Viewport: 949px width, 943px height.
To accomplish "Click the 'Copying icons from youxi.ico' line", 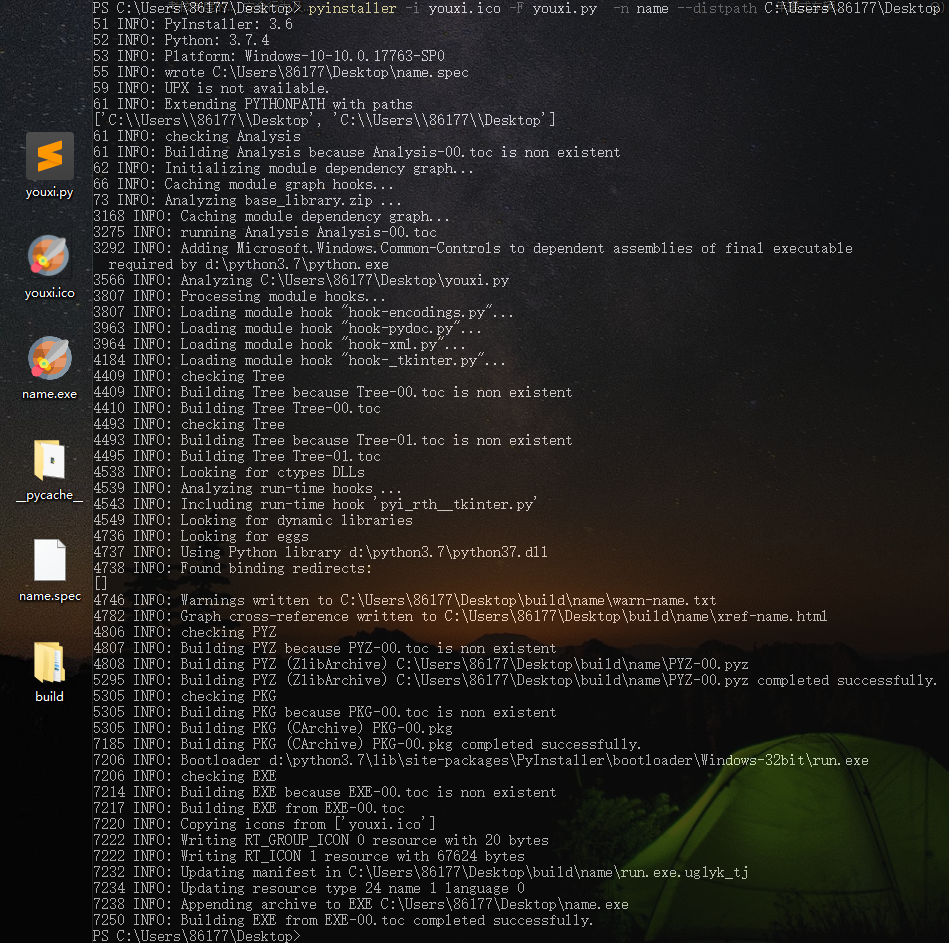I will pyautogui.click(x=264, y=824).
